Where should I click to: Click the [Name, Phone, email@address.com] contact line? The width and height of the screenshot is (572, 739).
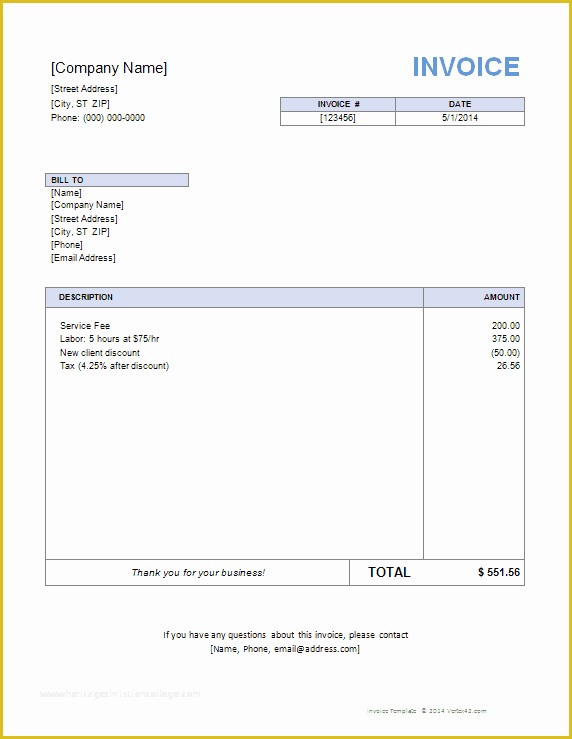pyautogui.click(x=285, y=649)
